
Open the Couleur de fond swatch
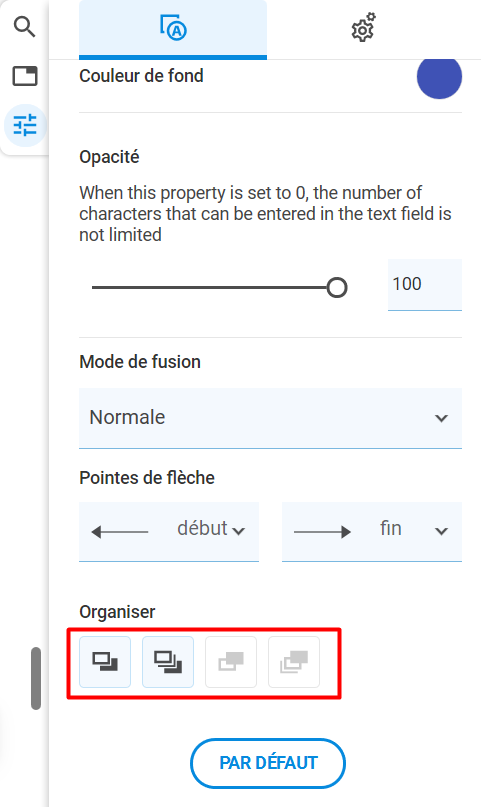click(439, 76)
